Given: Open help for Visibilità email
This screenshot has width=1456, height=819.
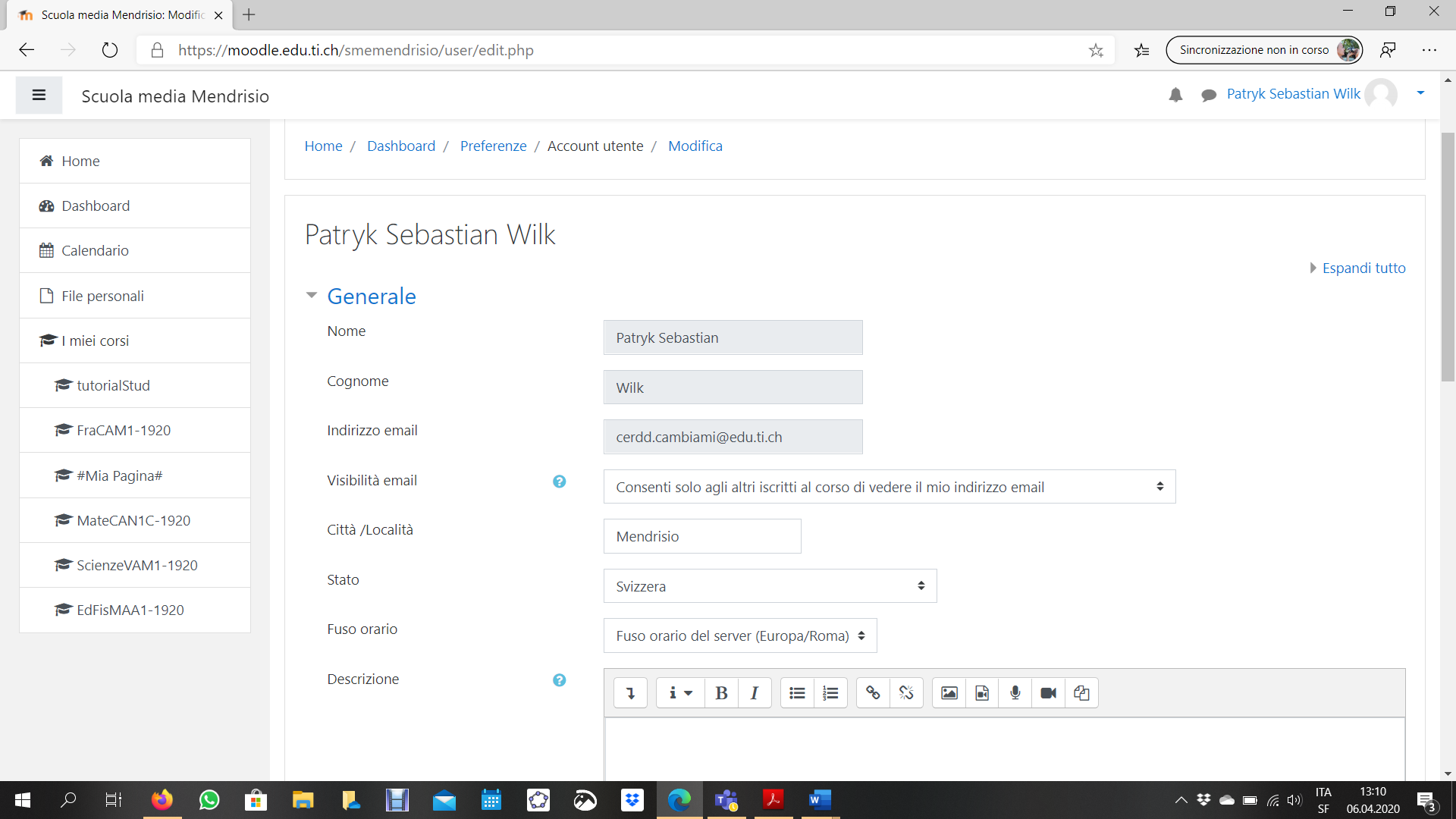Looking at the screenshot, I should click(559, 482).
